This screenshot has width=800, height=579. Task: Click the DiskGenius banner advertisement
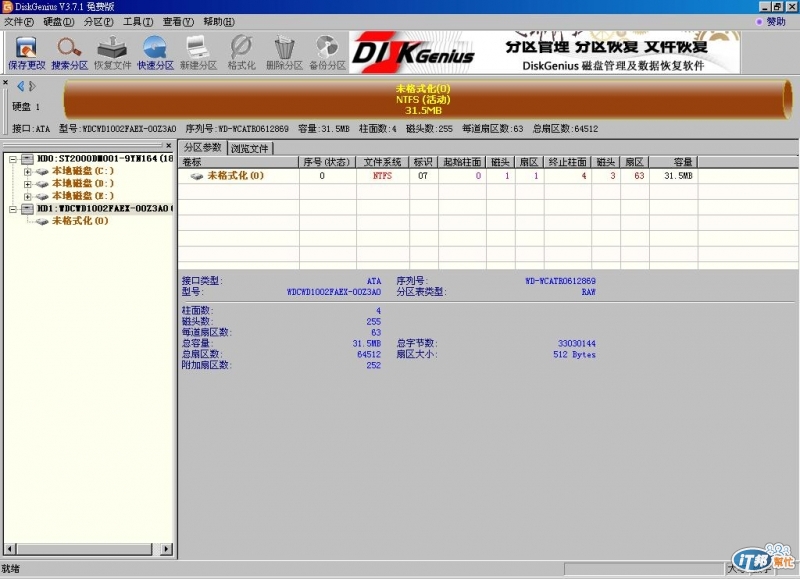[x=544, y=52]
